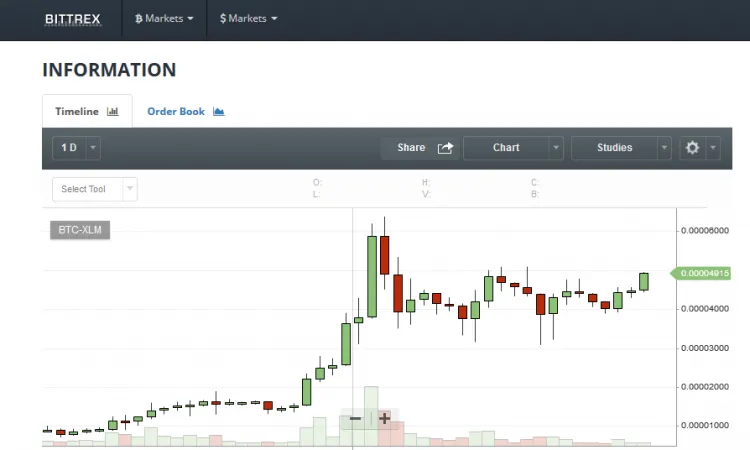750x450 pixels.
Task: Click the 0.00002000 price axis label
Action: pyautogui.click(x=705, y=386)
